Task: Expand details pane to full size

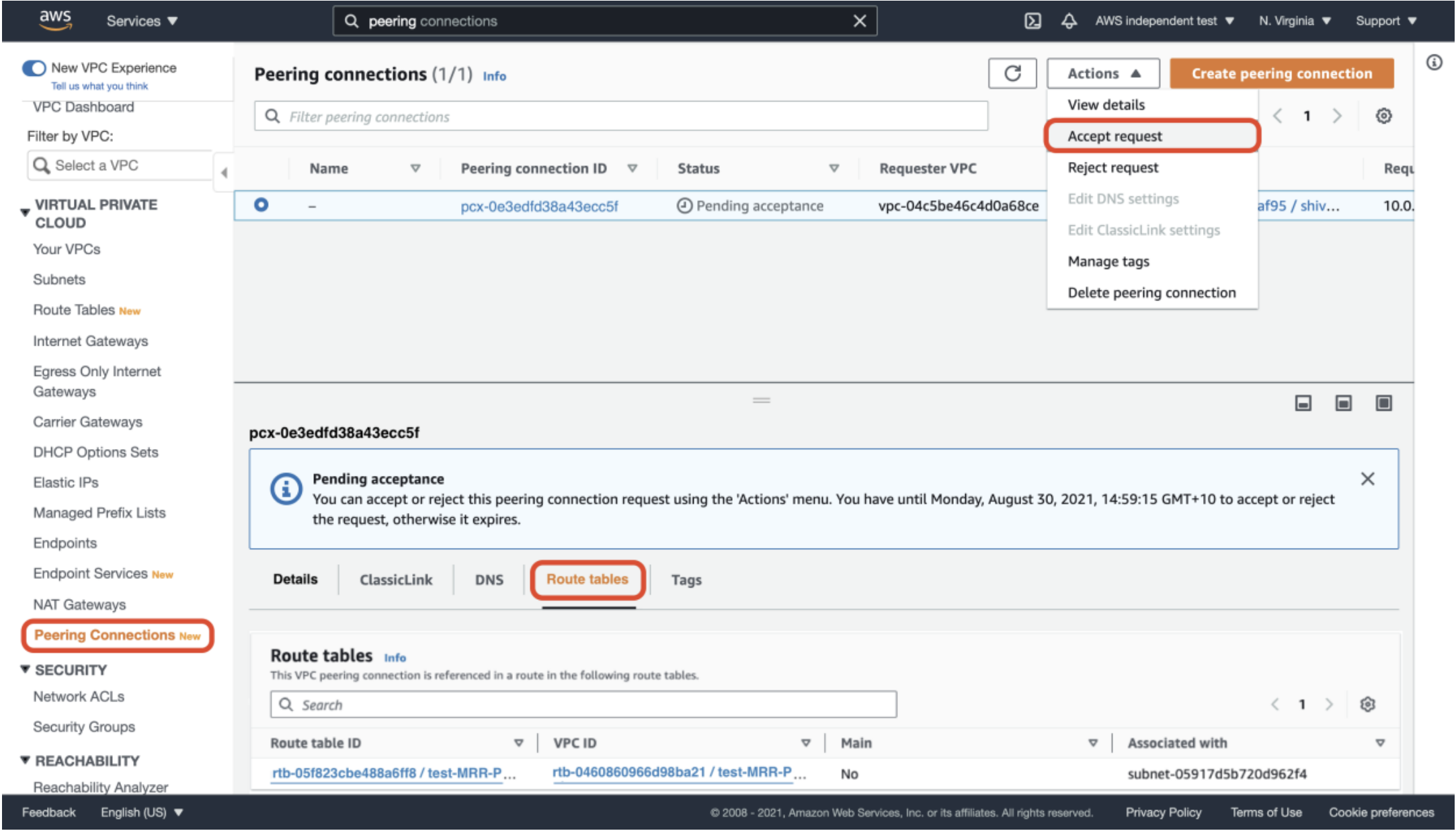Action: [1383, 403]
